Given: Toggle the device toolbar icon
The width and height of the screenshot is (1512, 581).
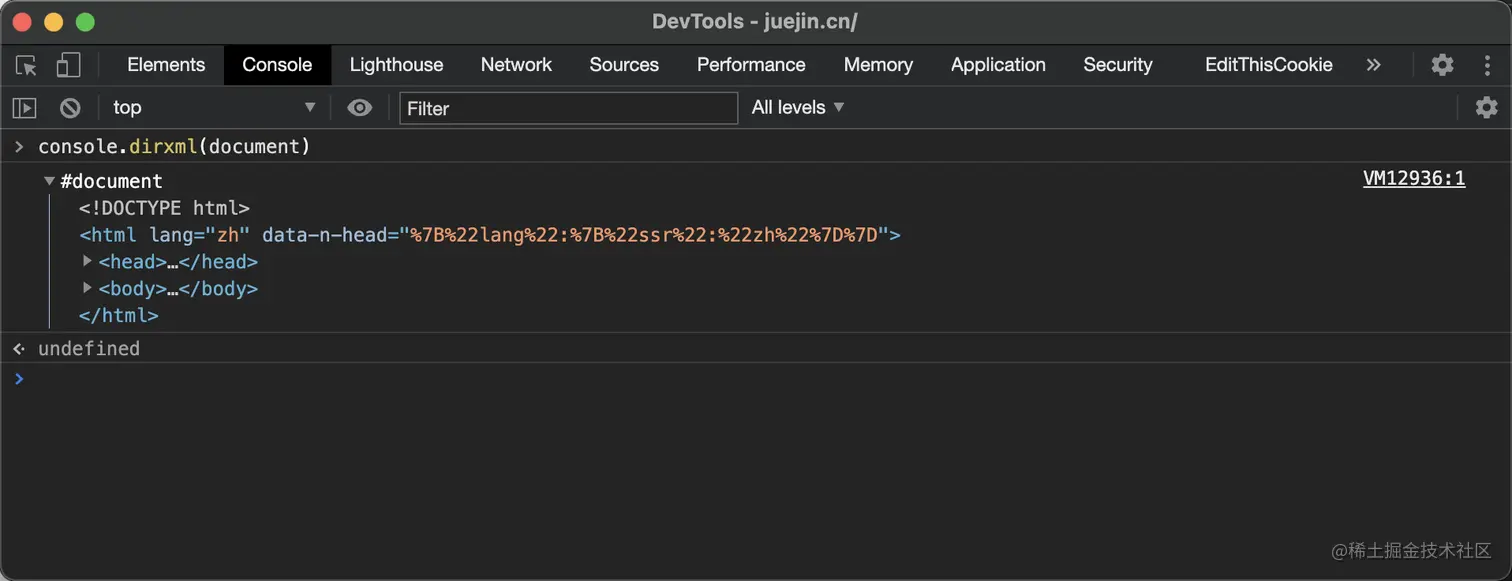Looking at the screenshot, I should tap(68, 66).
